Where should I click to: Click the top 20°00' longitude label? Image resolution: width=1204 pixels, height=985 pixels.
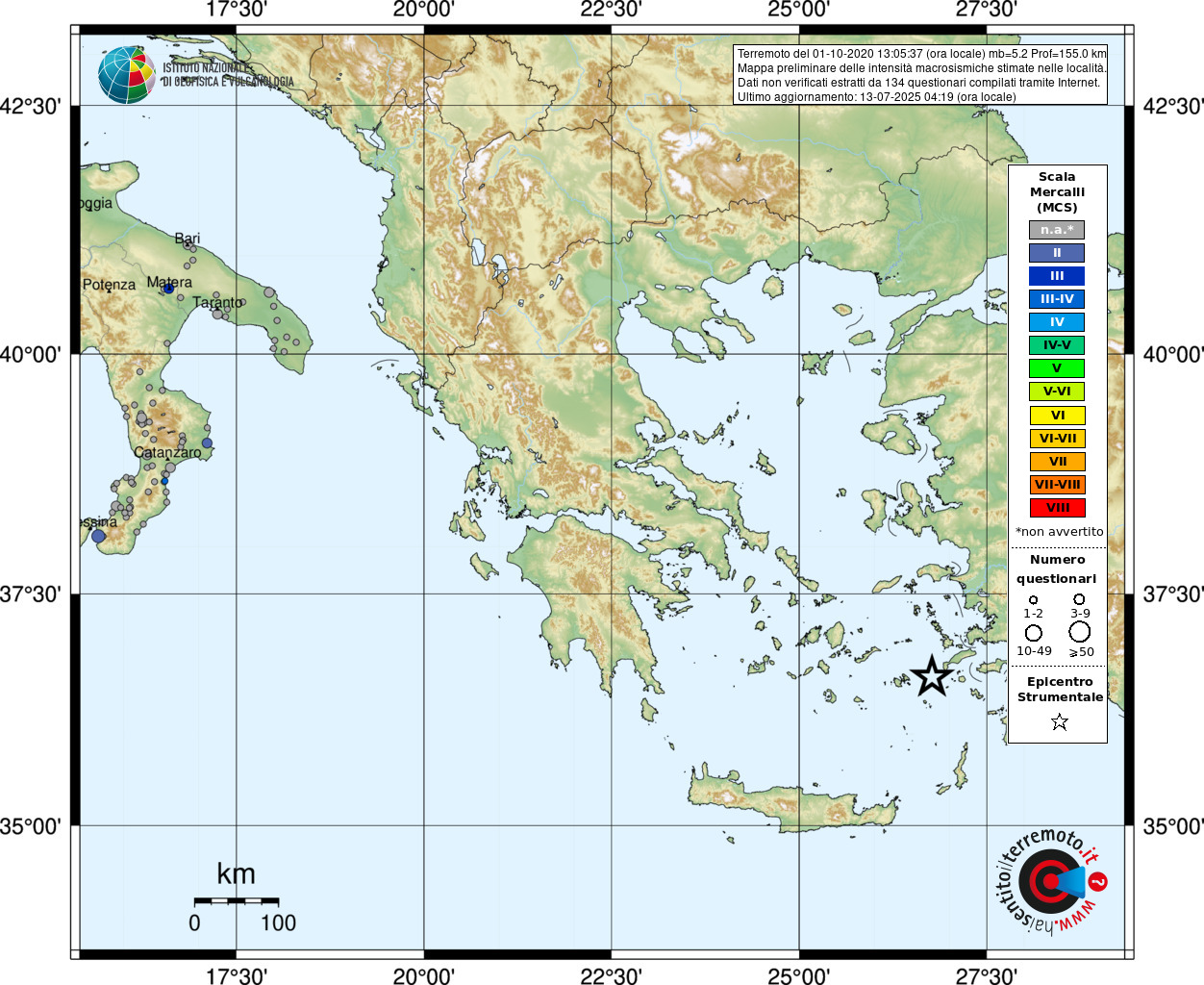(424, 11)
